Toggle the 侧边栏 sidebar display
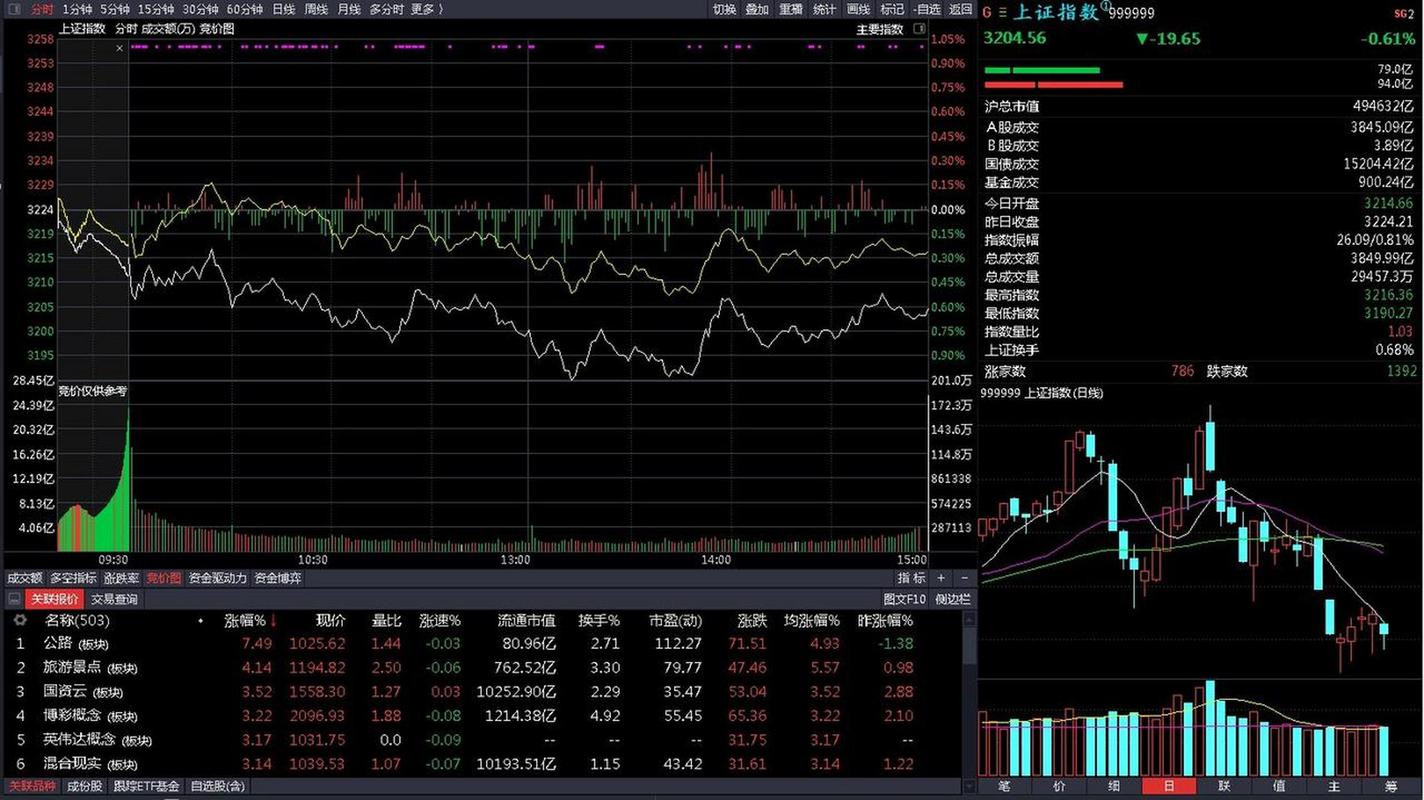 point(952,600)
